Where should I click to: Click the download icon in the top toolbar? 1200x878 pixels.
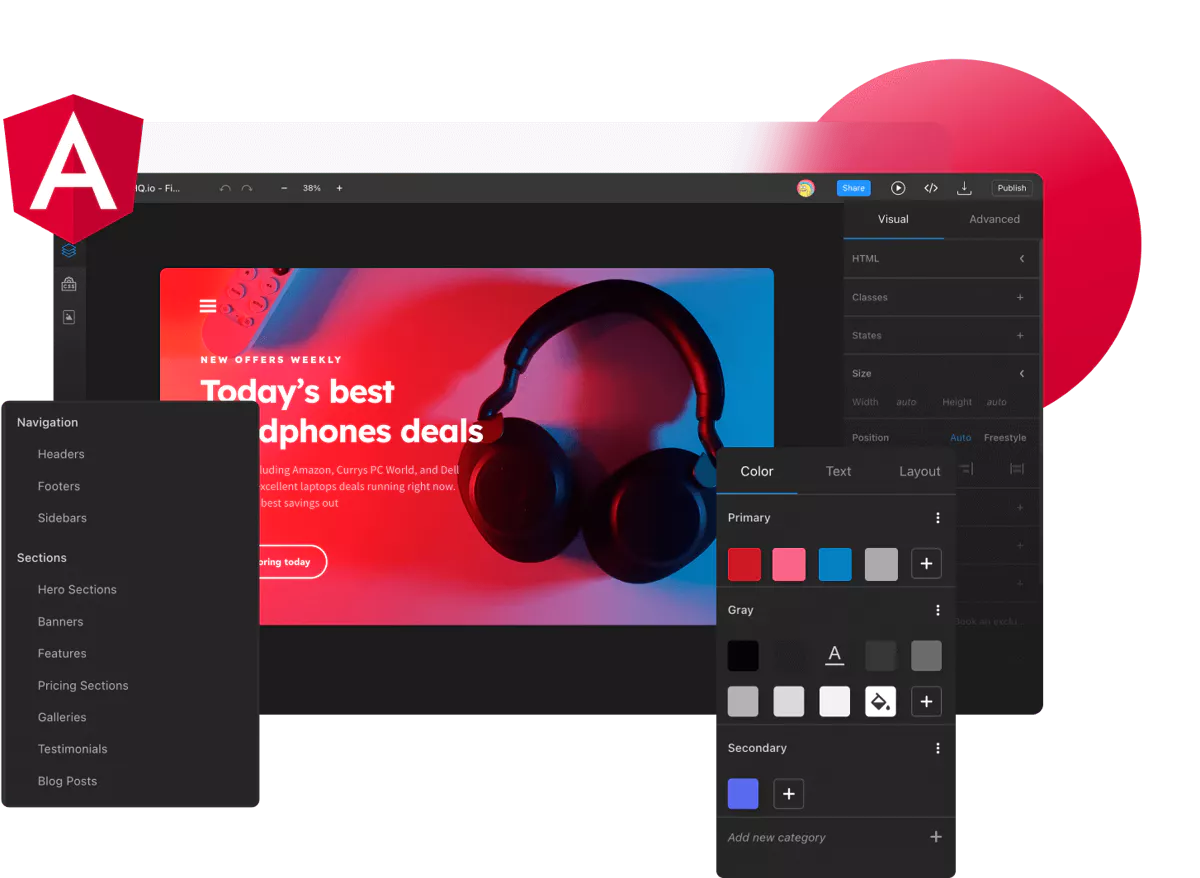[964, 187]
